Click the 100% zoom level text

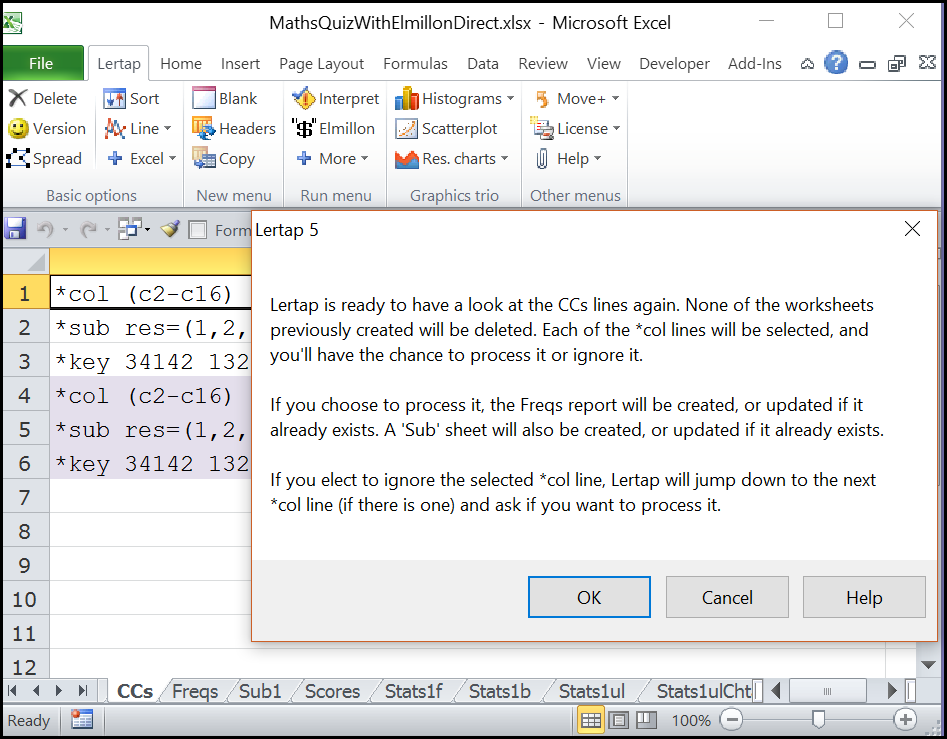[x=691, y=720]
